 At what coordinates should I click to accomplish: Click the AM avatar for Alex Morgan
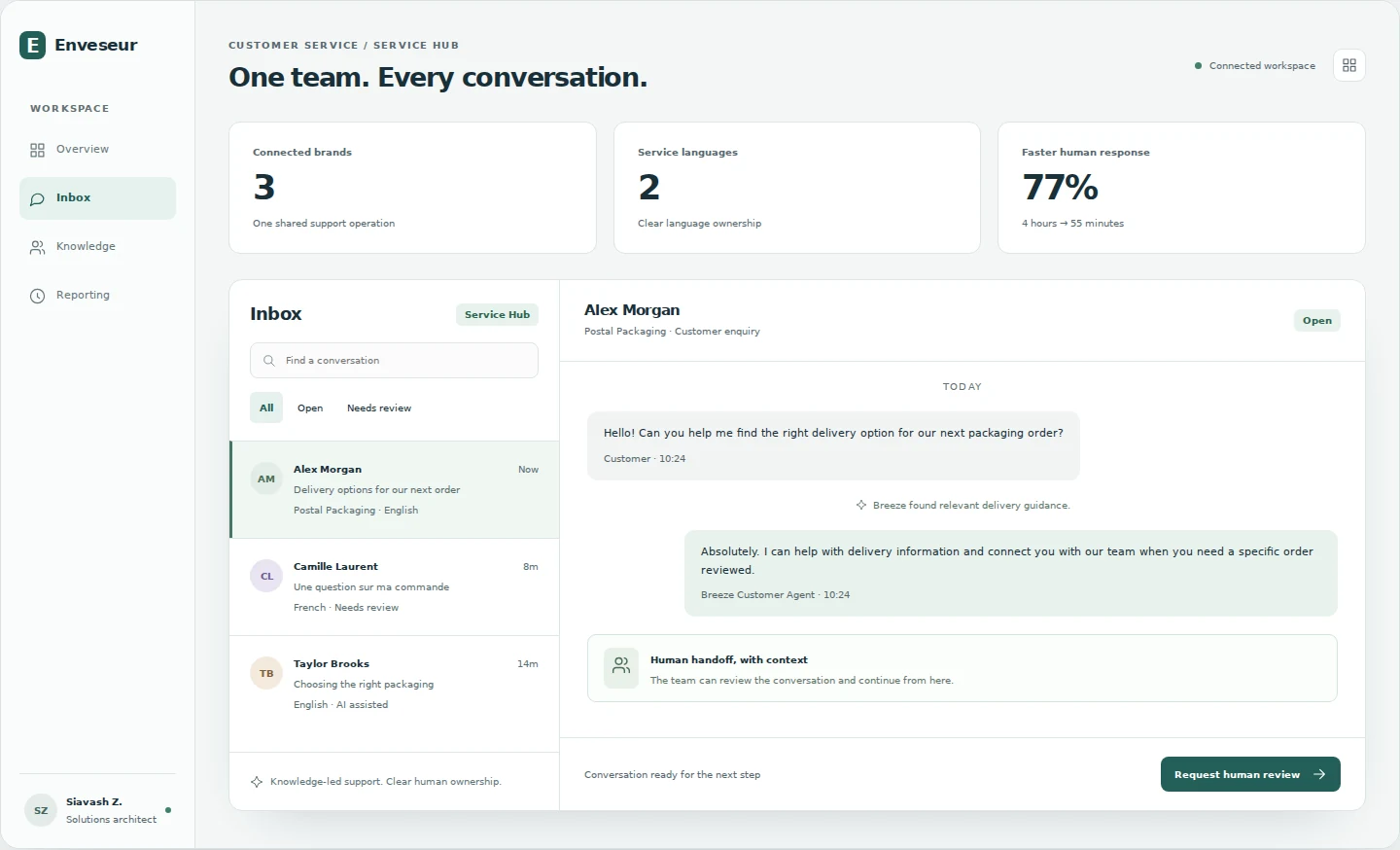266,478
